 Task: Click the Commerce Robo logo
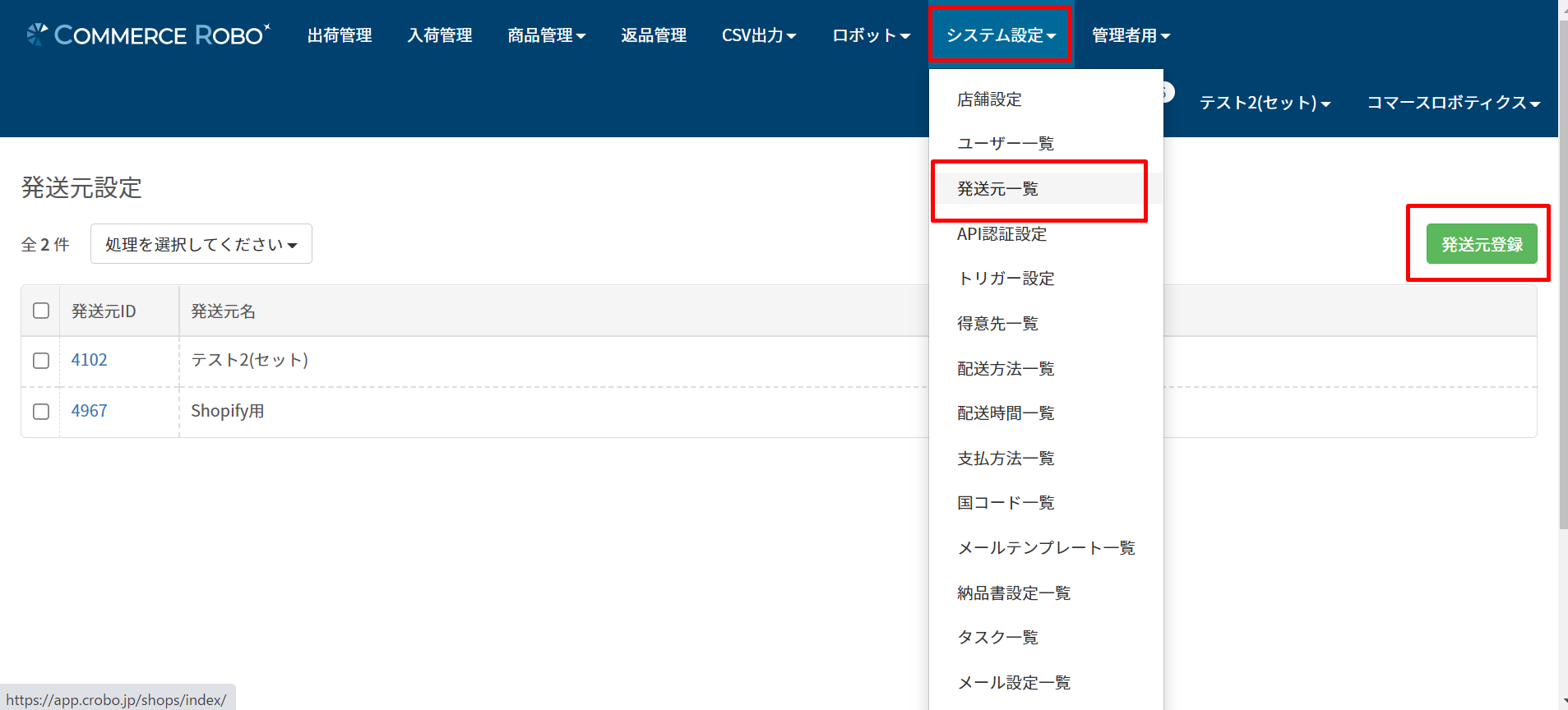148,35
